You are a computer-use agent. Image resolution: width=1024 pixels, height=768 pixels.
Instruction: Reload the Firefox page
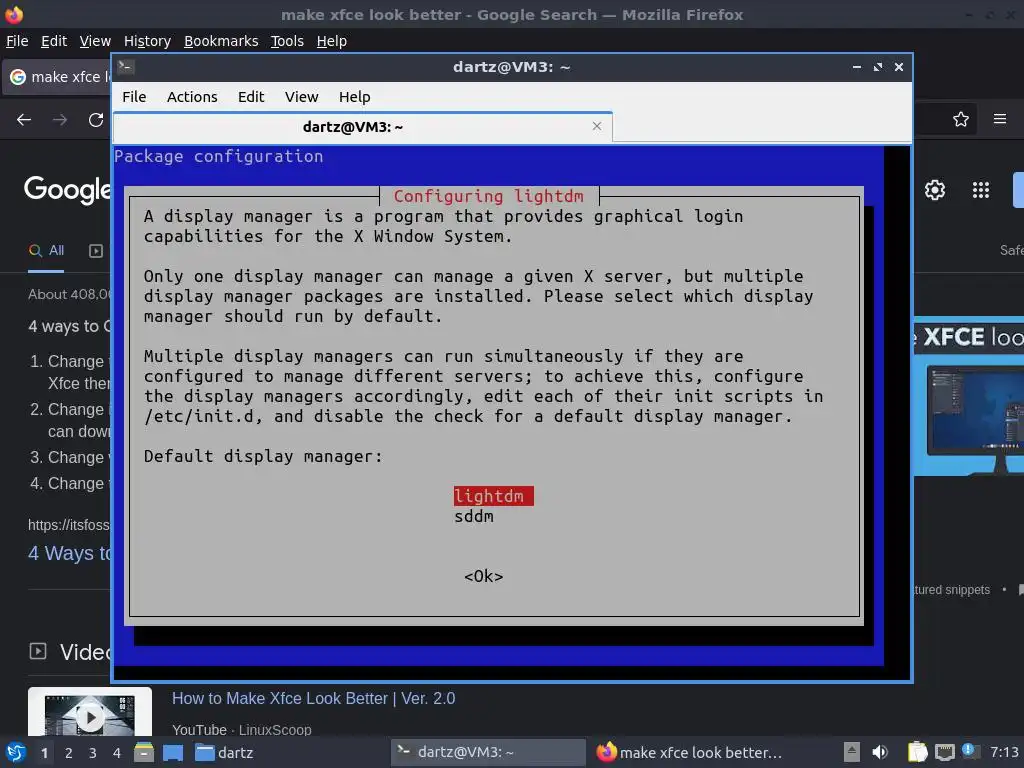[x=96, y=120]
